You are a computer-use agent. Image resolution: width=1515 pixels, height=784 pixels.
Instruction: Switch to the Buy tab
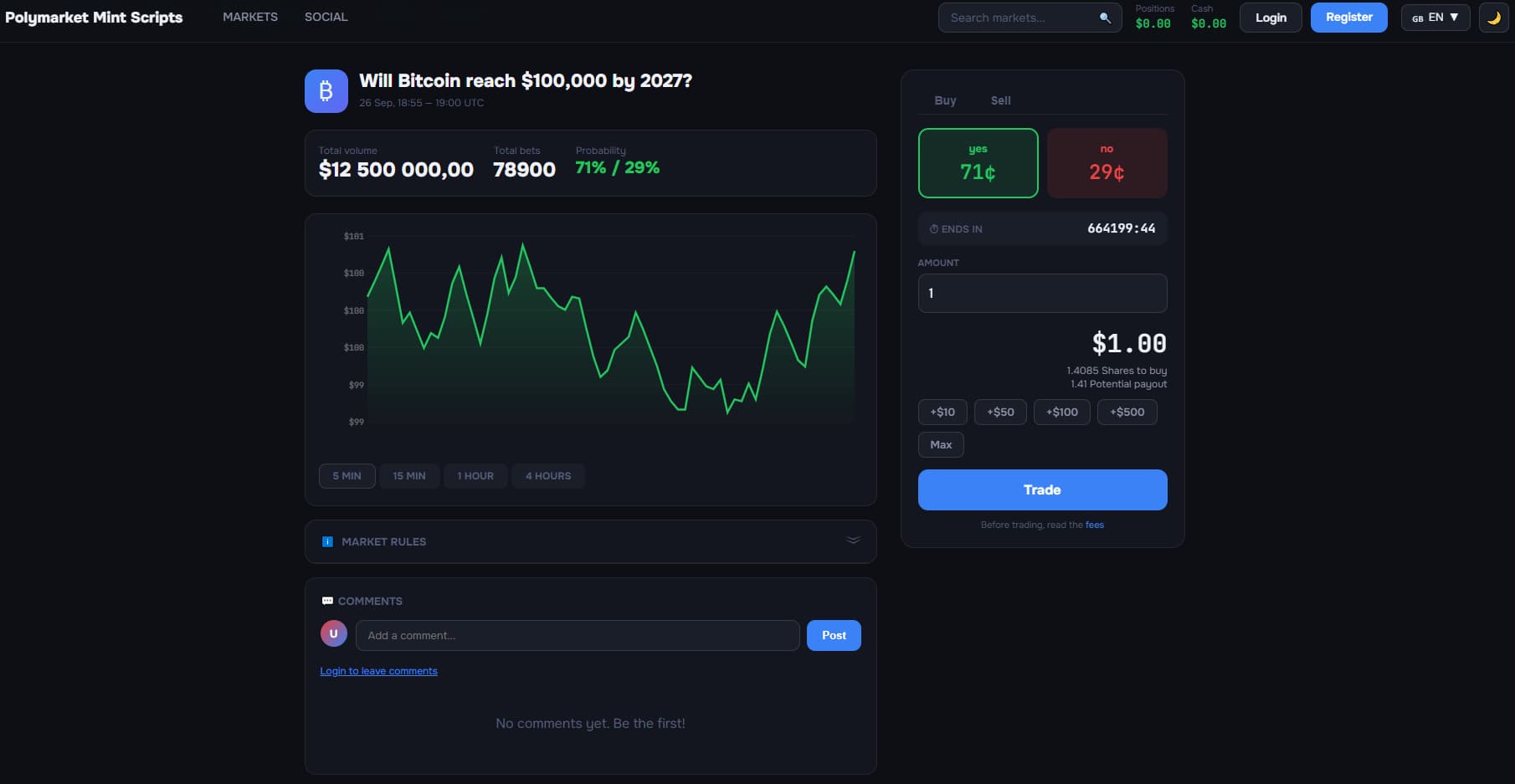945,100
